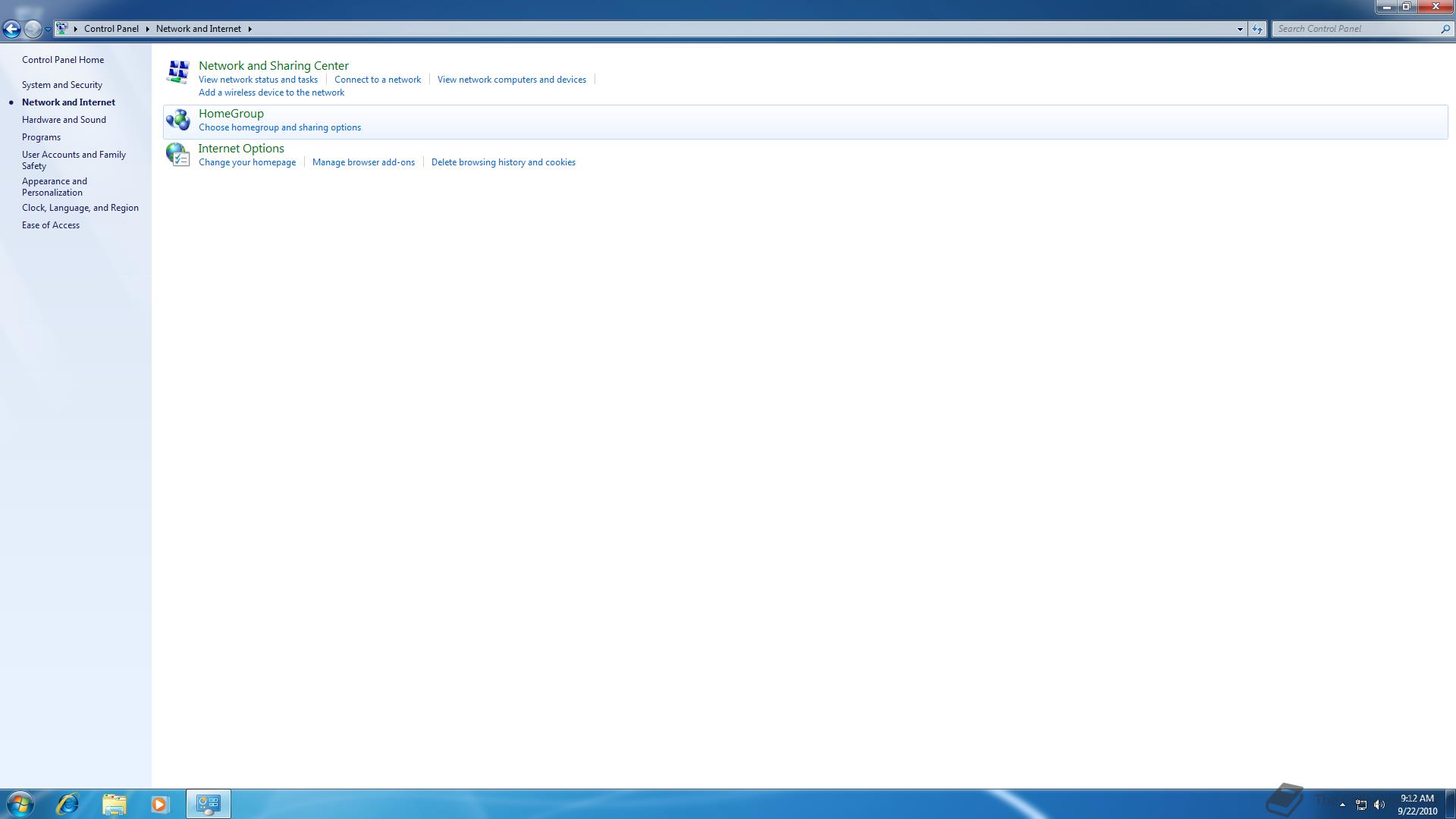Image resolution: width=1456 pixels, height=819 pixels.
Task: Open the Internet Options heading
Action: [241, 149]
